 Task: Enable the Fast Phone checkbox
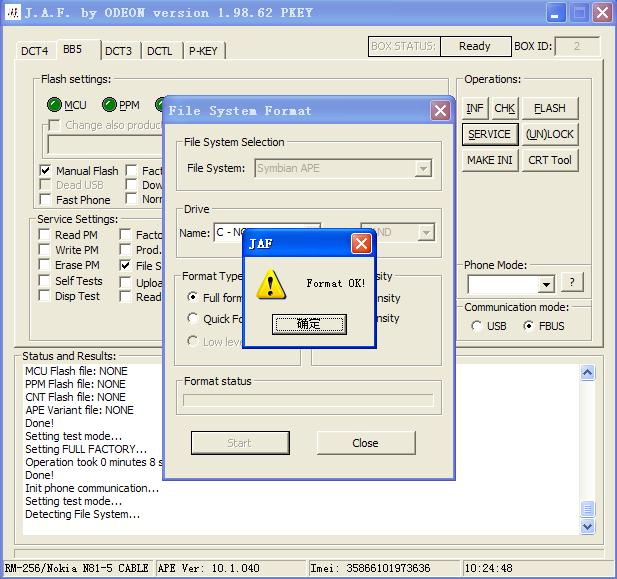click(x=45, y=200)
